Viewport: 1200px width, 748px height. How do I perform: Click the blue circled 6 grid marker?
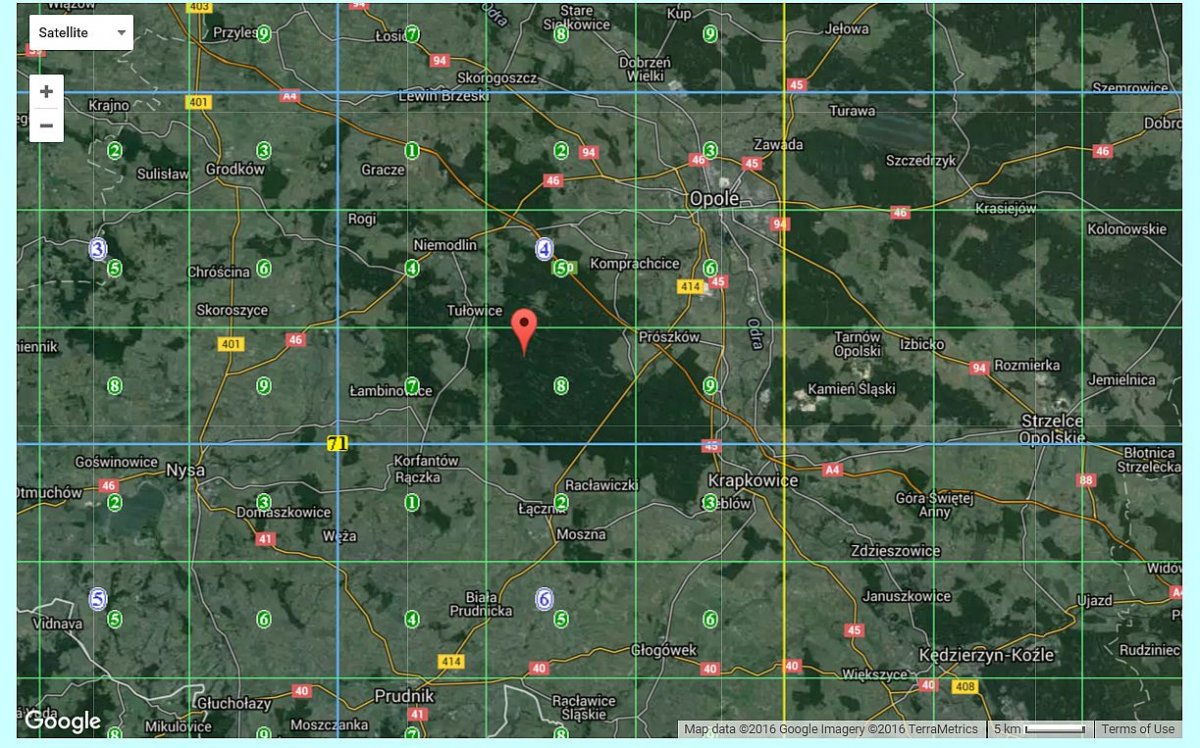click(x=545, y=599)
